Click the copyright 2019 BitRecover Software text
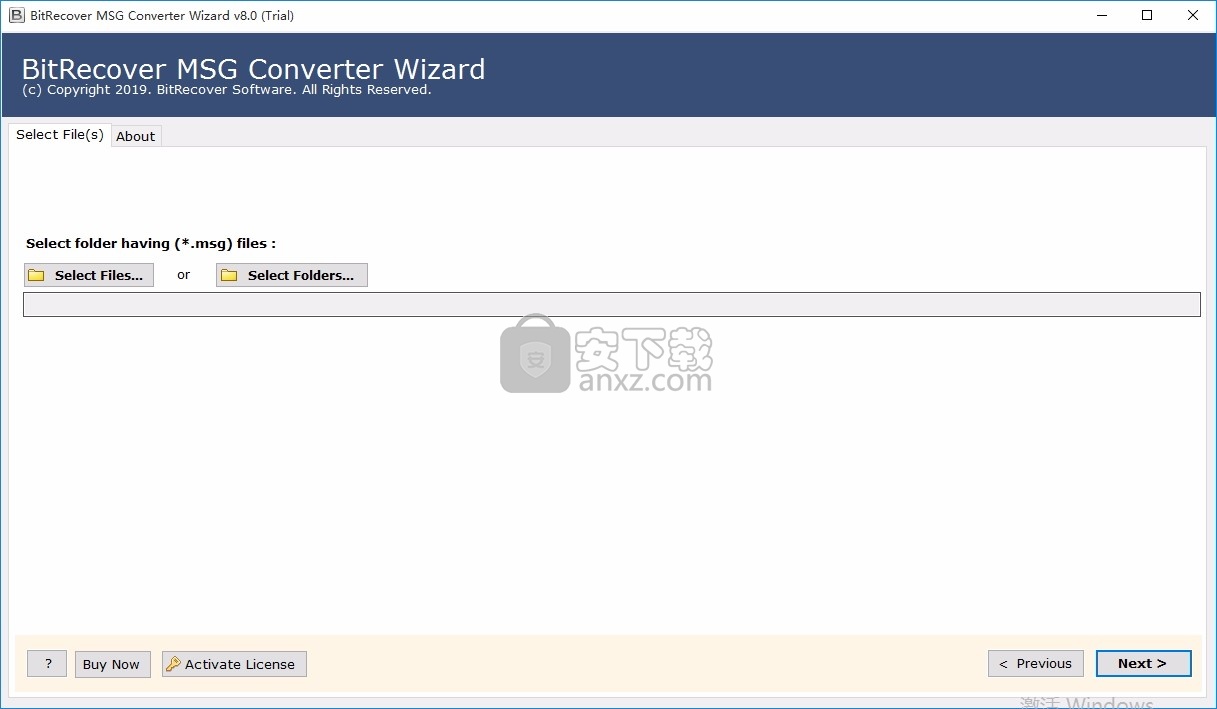 pos(227,90)
